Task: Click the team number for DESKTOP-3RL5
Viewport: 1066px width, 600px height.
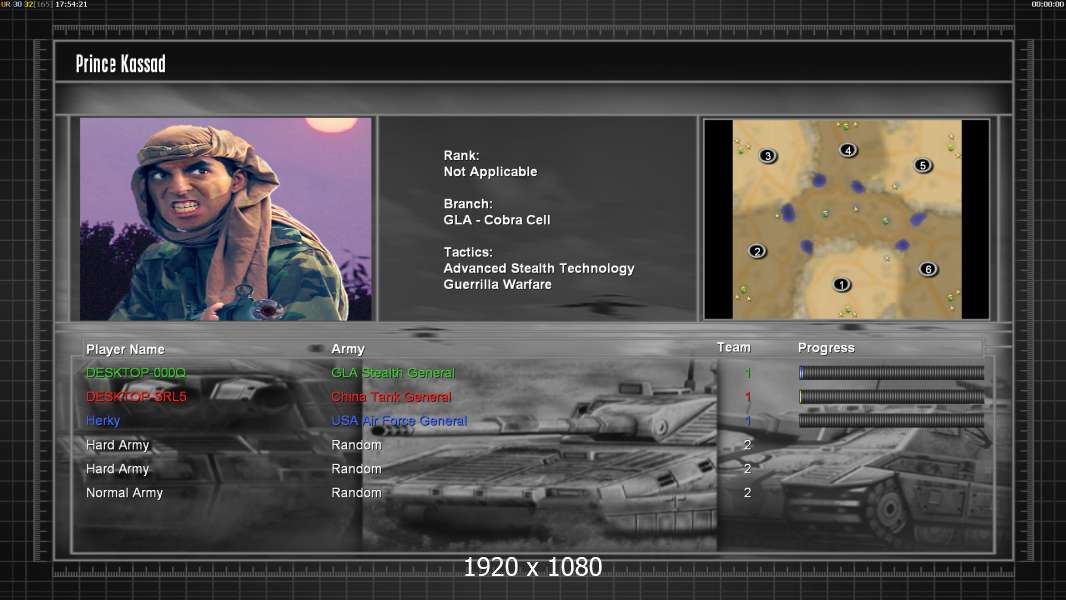Action: (x=748, y=396)
